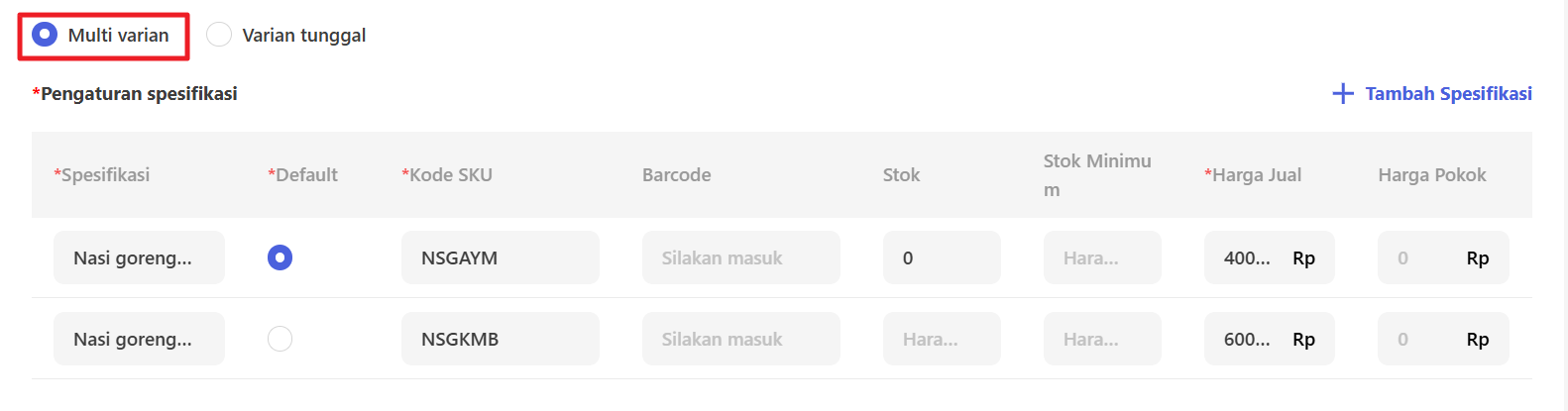Edit first row Spesifikasi name field
Image resolution: width=1568 pixels, height=411 pixels.
click(x=139, y=257)
